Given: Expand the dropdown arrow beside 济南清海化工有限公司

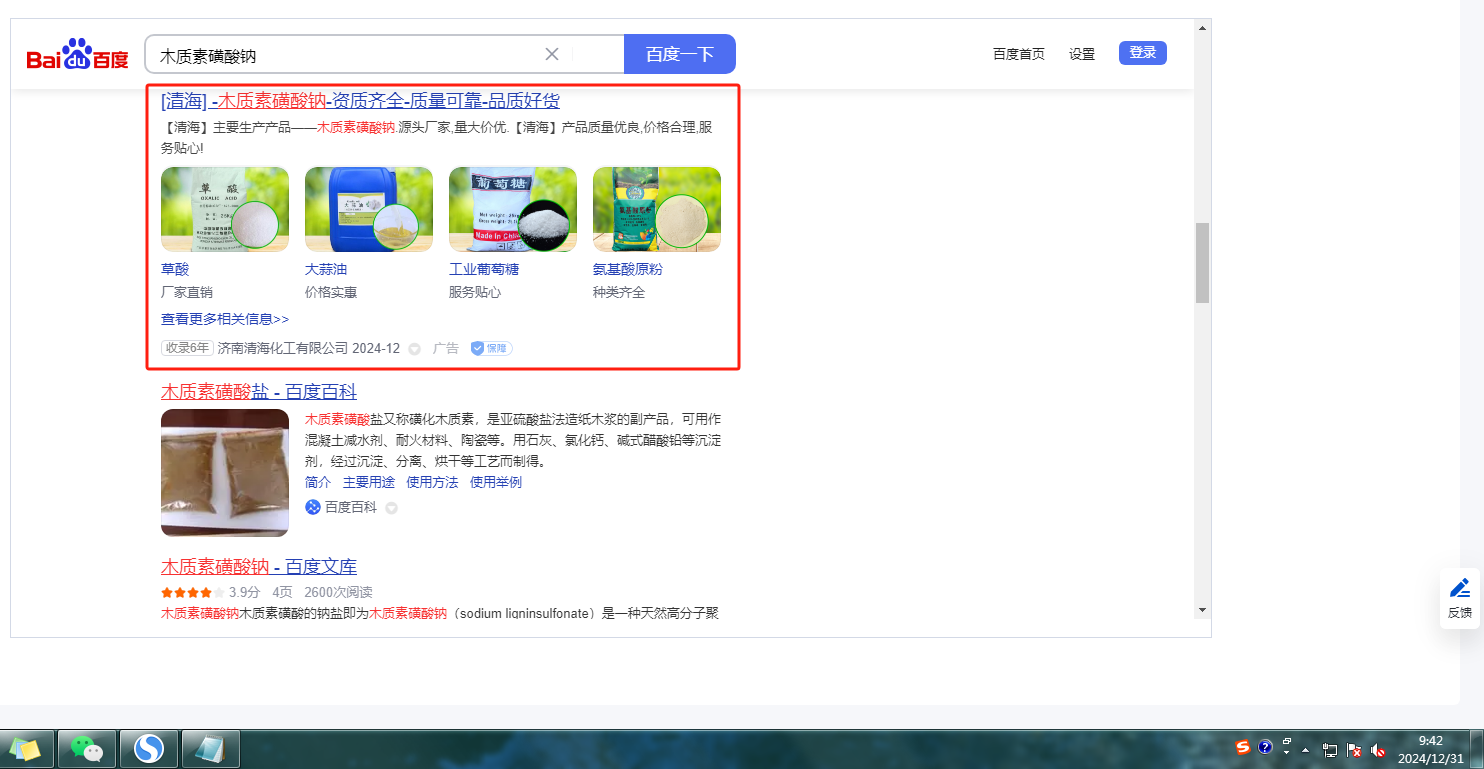Looking at the screenshot, I should [x=415, y=349].
